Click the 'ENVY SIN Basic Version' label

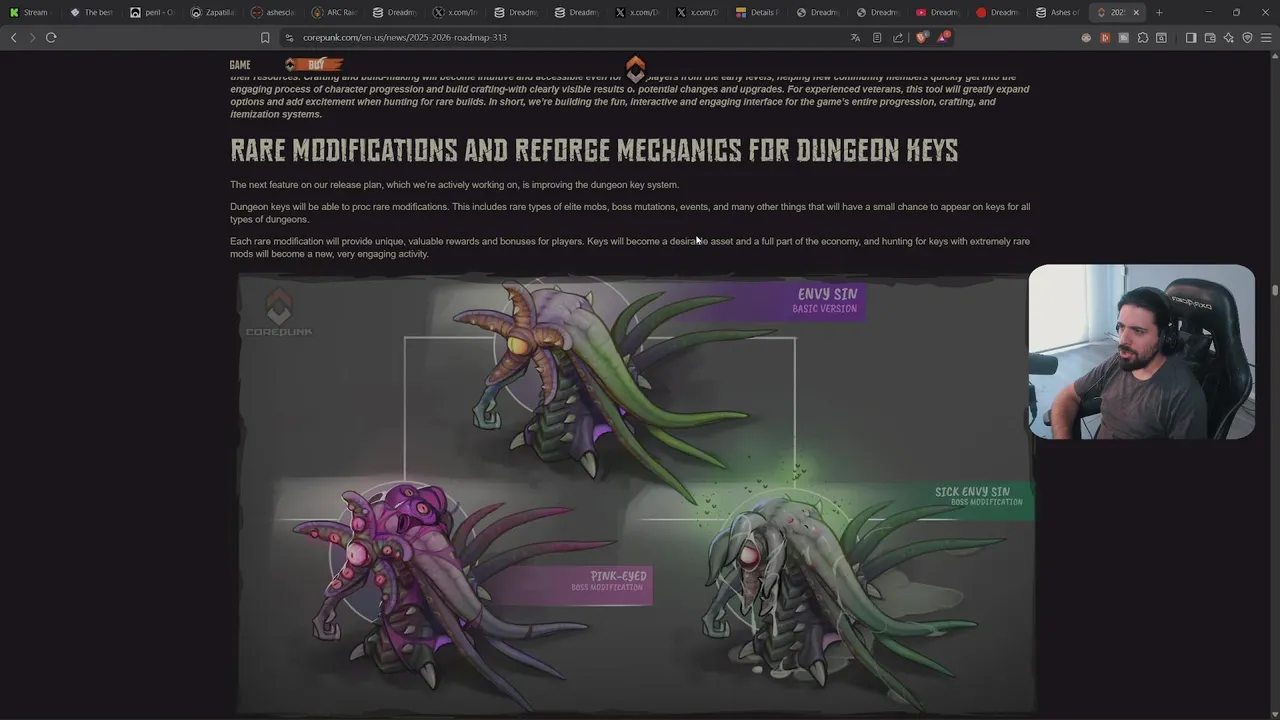pos(826,300)
